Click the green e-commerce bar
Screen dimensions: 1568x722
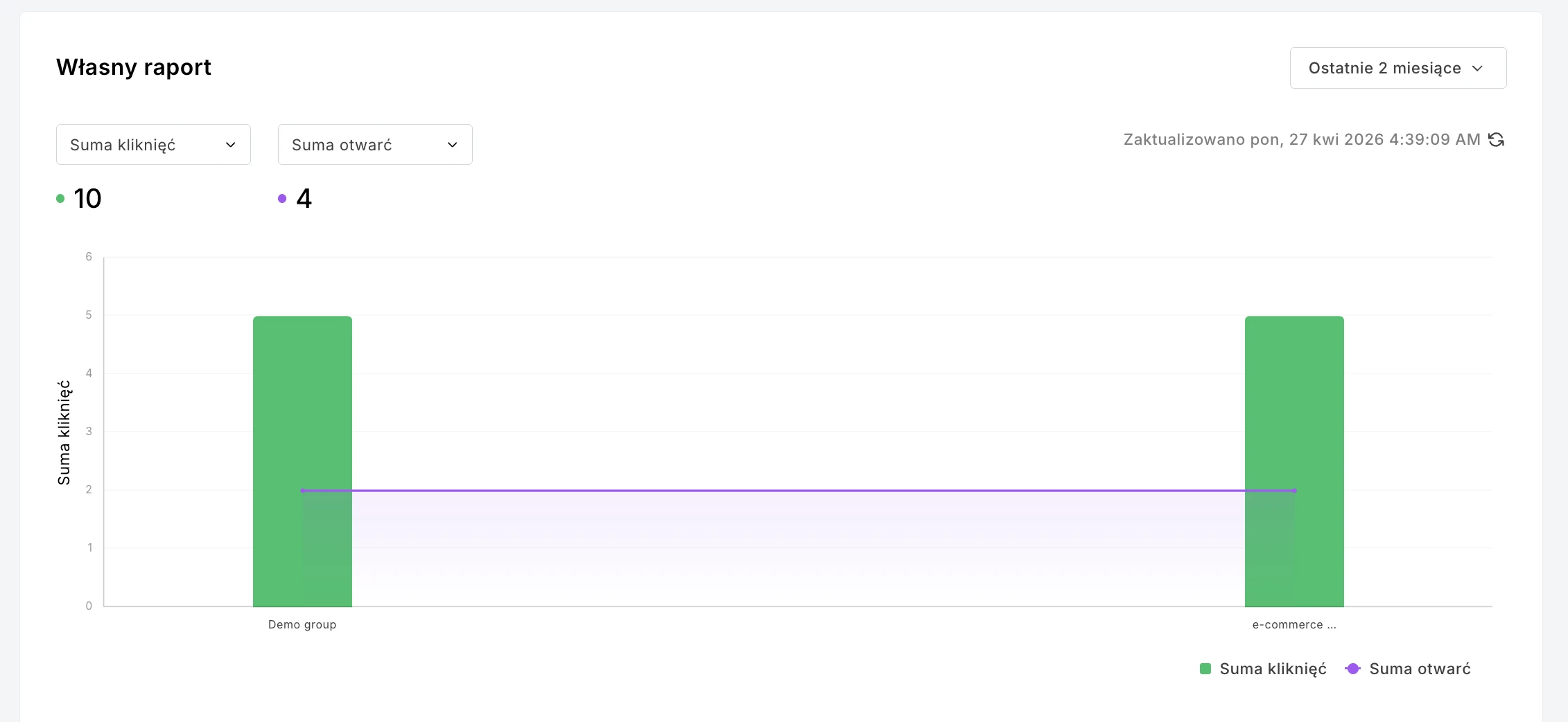click(x=1294, y=402)
